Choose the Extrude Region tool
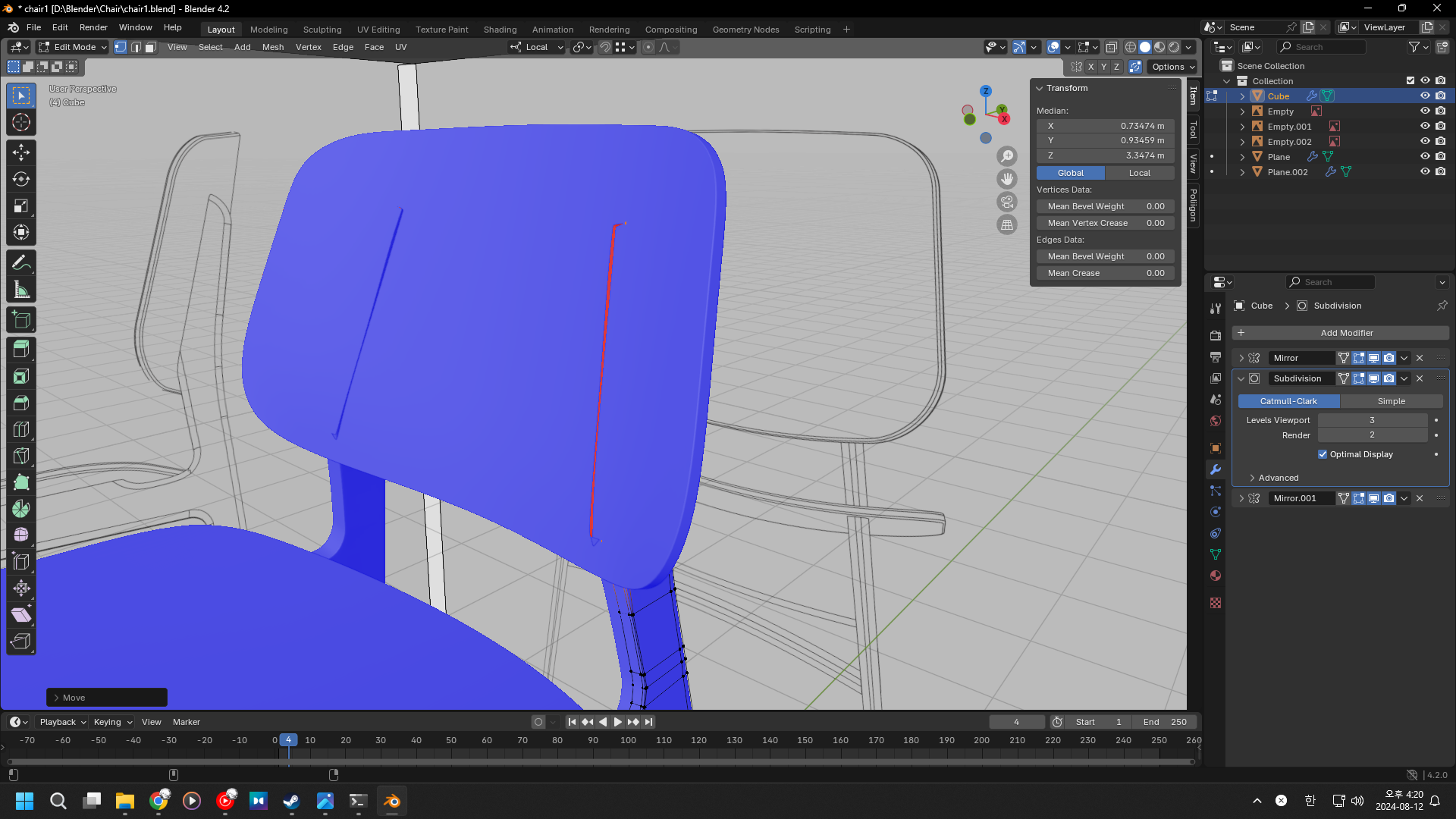 [21, 349]
